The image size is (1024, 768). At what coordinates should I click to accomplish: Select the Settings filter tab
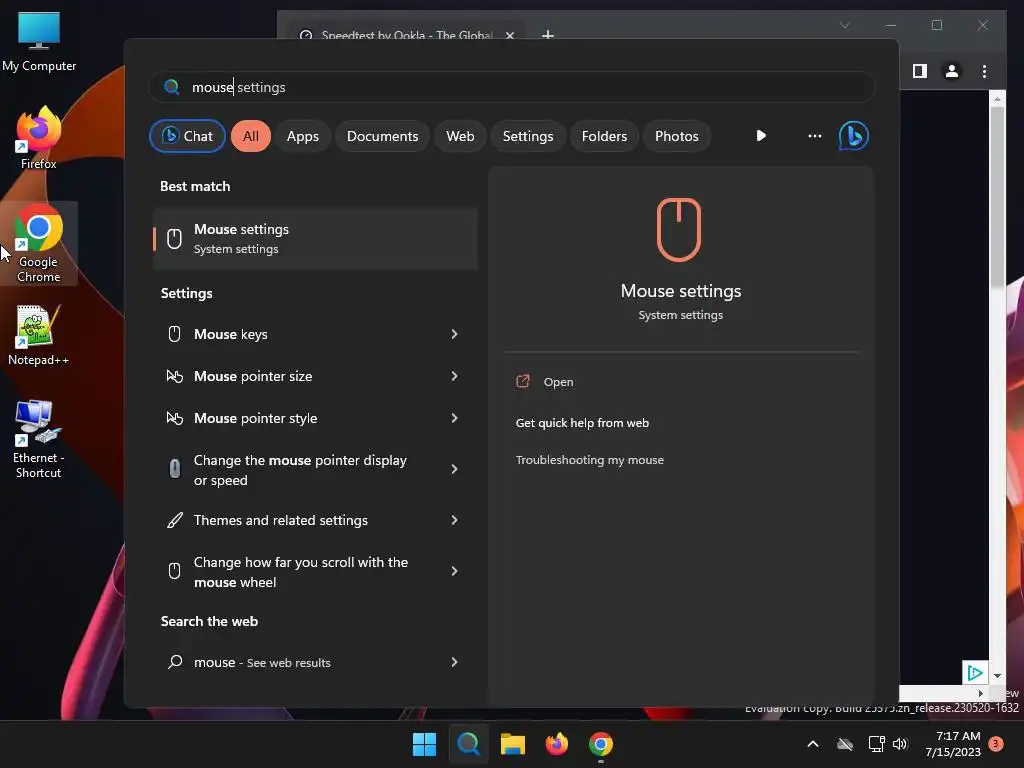tap(528, 136)
